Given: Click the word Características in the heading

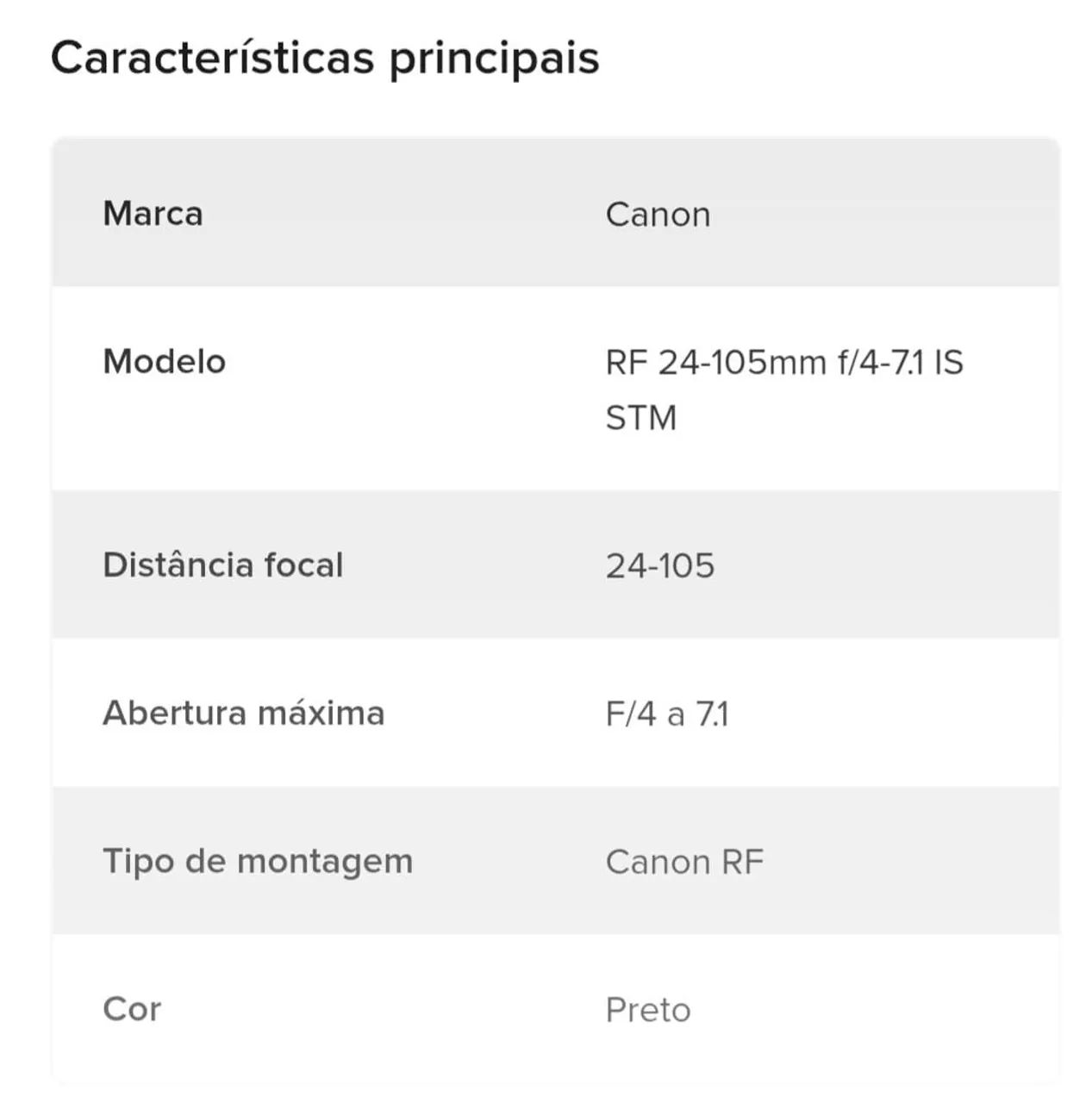Looking at the screenshot, I should 213,58.
